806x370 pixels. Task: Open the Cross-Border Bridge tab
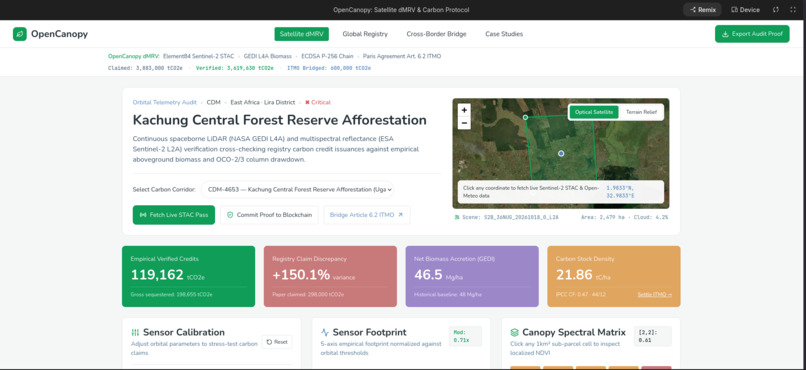(x=436, y=34)
